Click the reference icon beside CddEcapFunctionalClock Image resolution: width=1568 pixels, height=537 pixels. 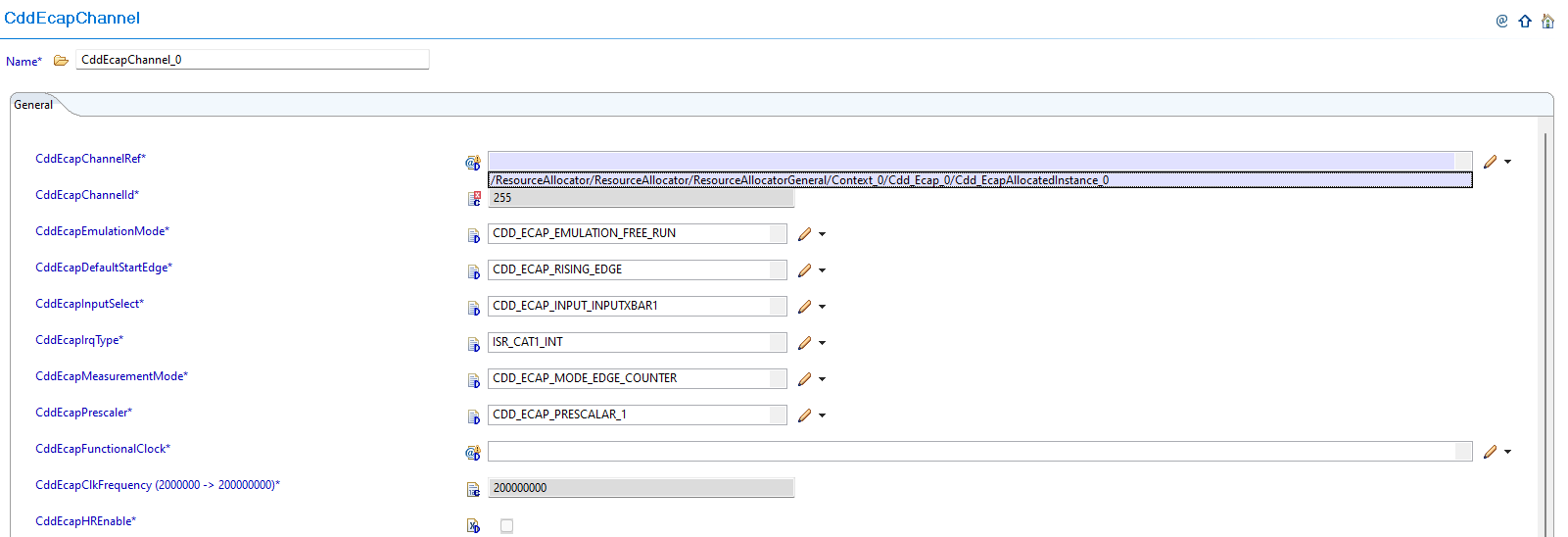(473, 453)
